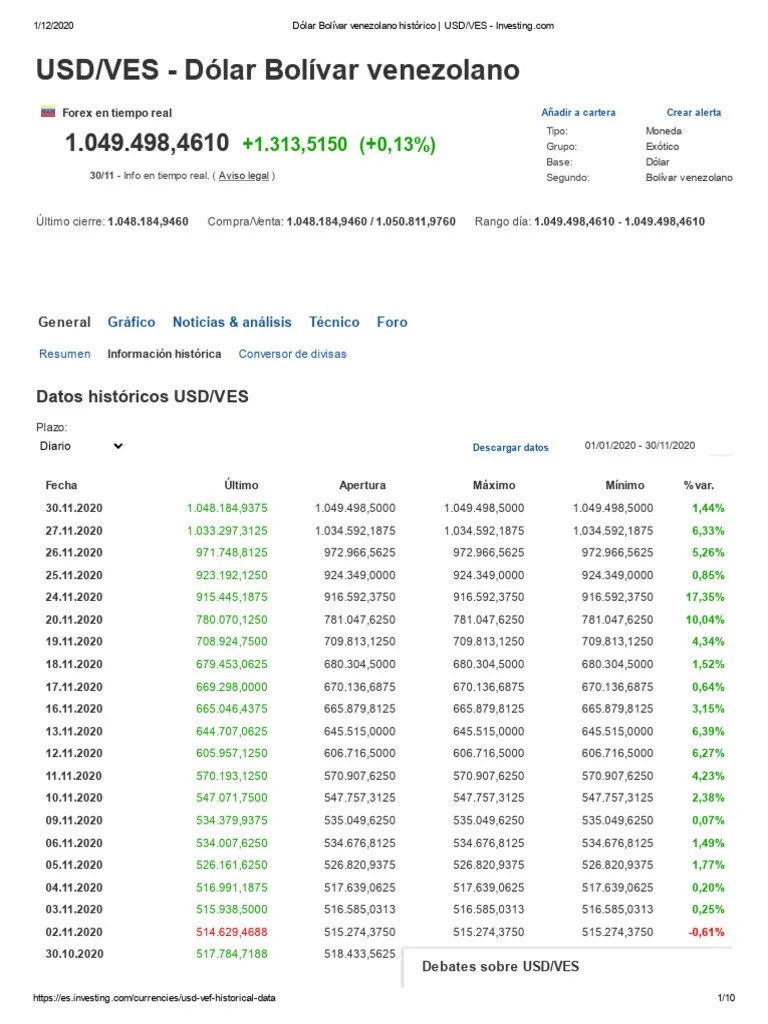Viewport: 768px width, 1024px height.
Task: Open the Resumen sub-tab
Action: coord(65,354)
